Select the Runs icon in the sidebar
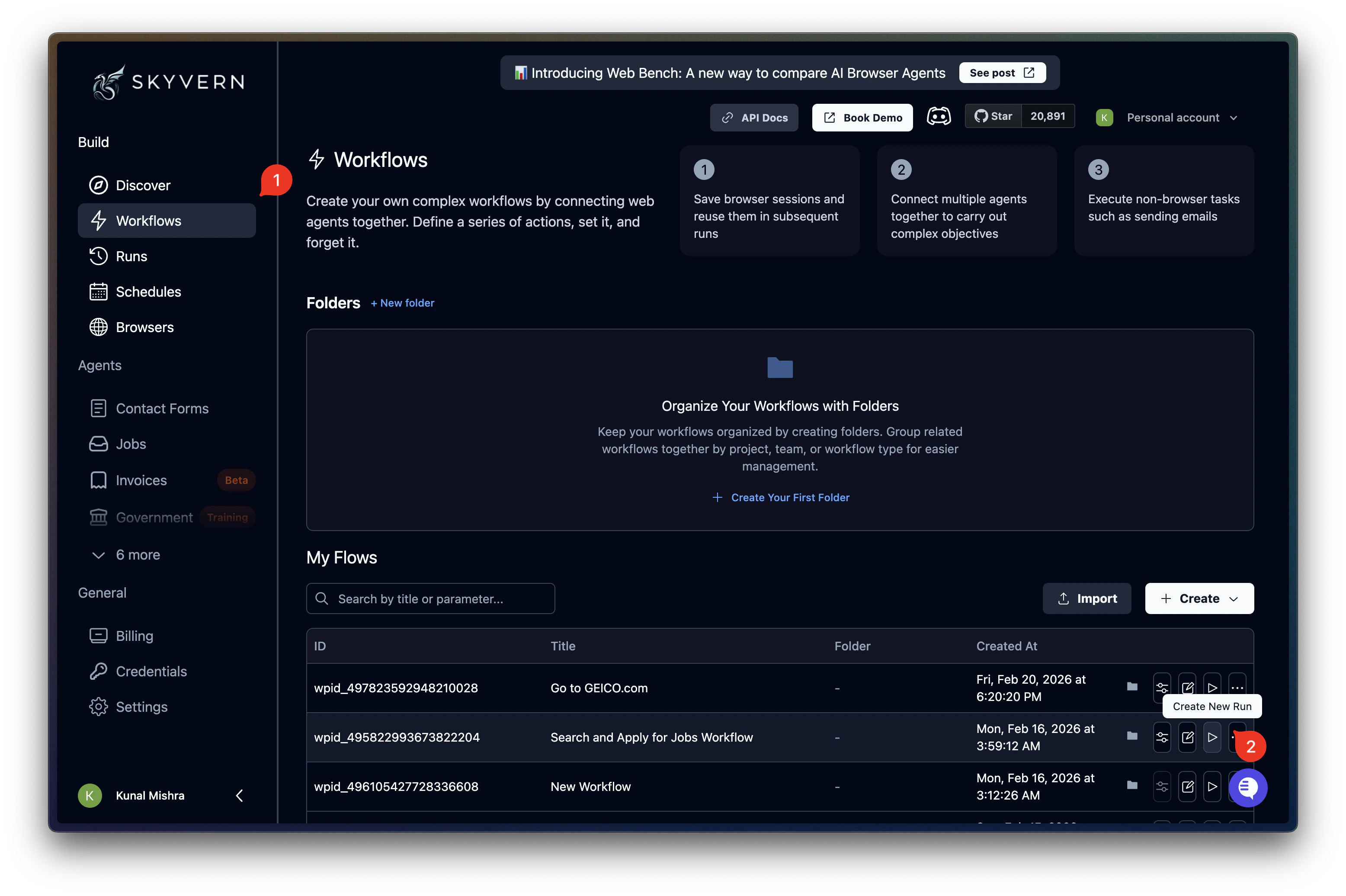 tap(98, 256)
